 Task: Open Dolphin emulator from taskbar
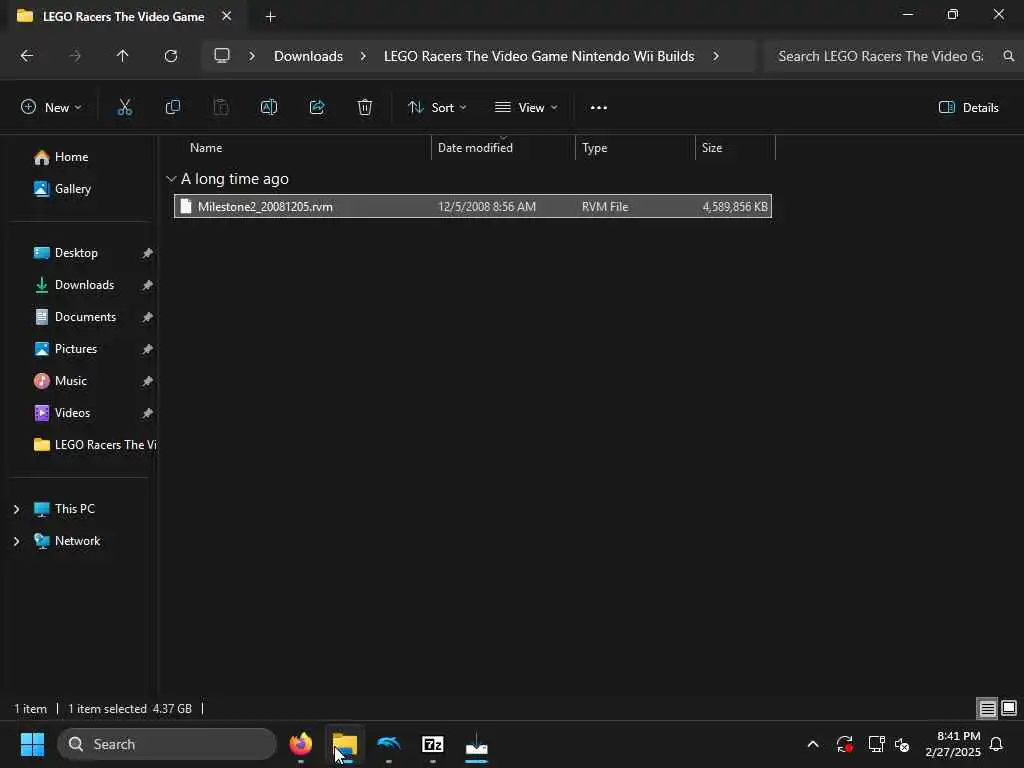click(x=389, y=744)
